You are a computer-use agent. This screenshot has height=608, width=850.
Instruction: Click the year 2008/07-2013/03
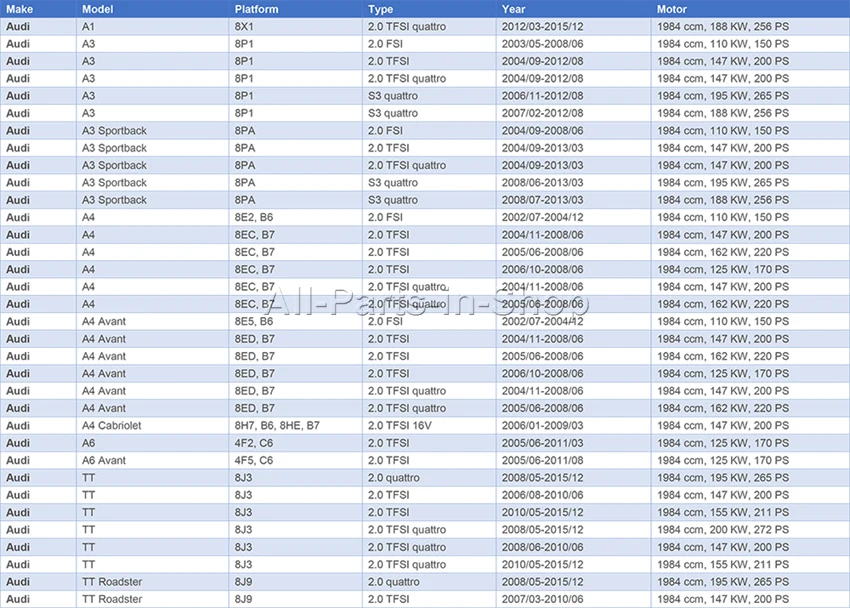click(x=542, y=200)
